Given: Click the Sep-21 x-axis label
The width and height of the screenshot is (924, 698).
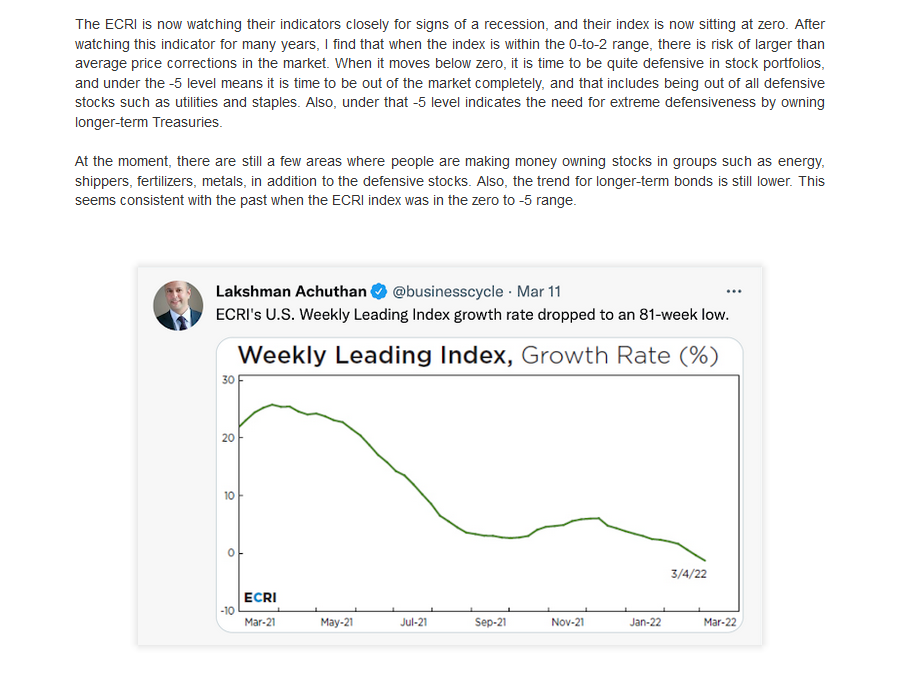Looking at the screenshot, I should [x=490, y=622].
